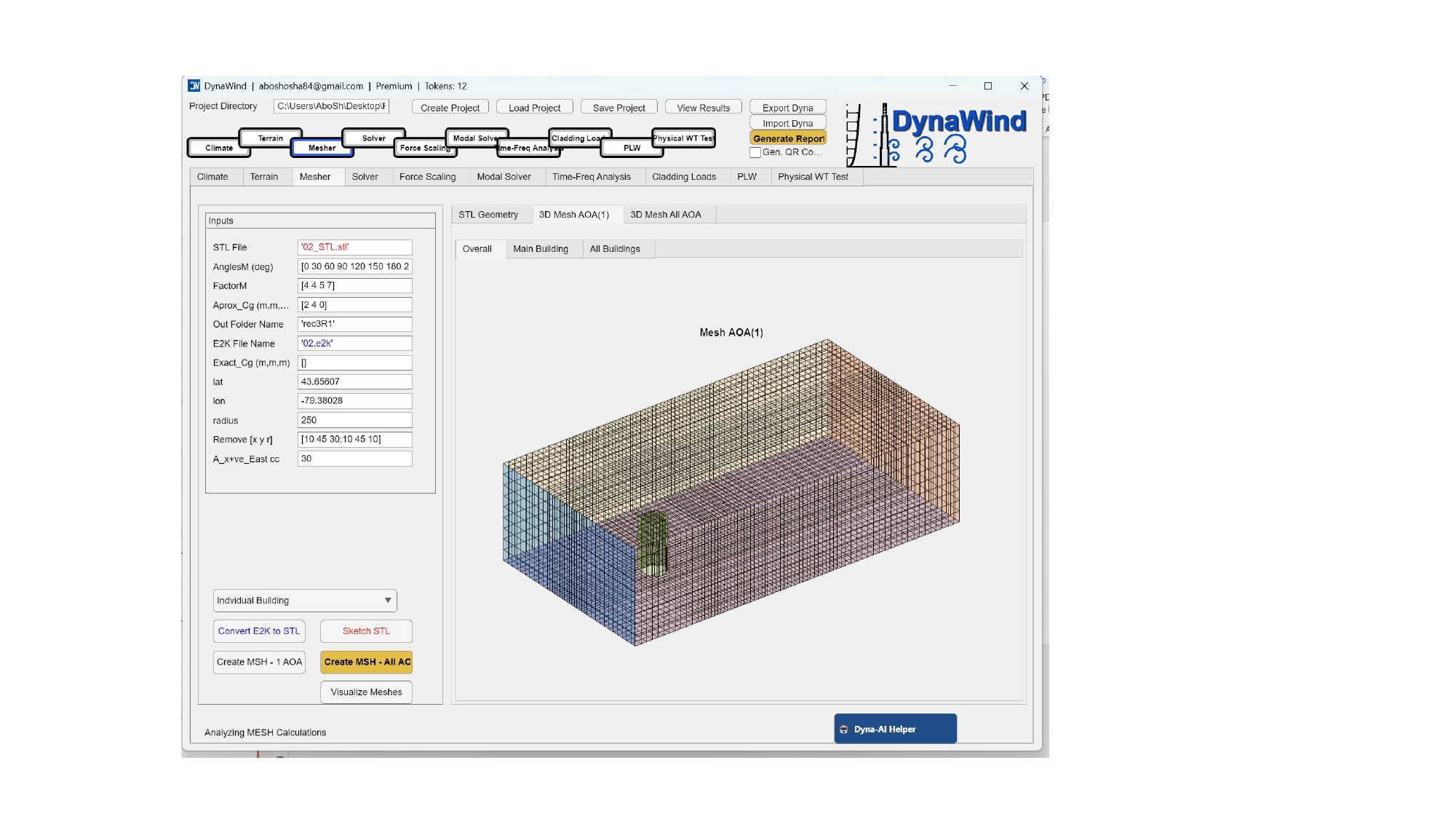Click the Convert E2K to STL button
Viewport: 1456px width, 819px height.
[258, 631]
